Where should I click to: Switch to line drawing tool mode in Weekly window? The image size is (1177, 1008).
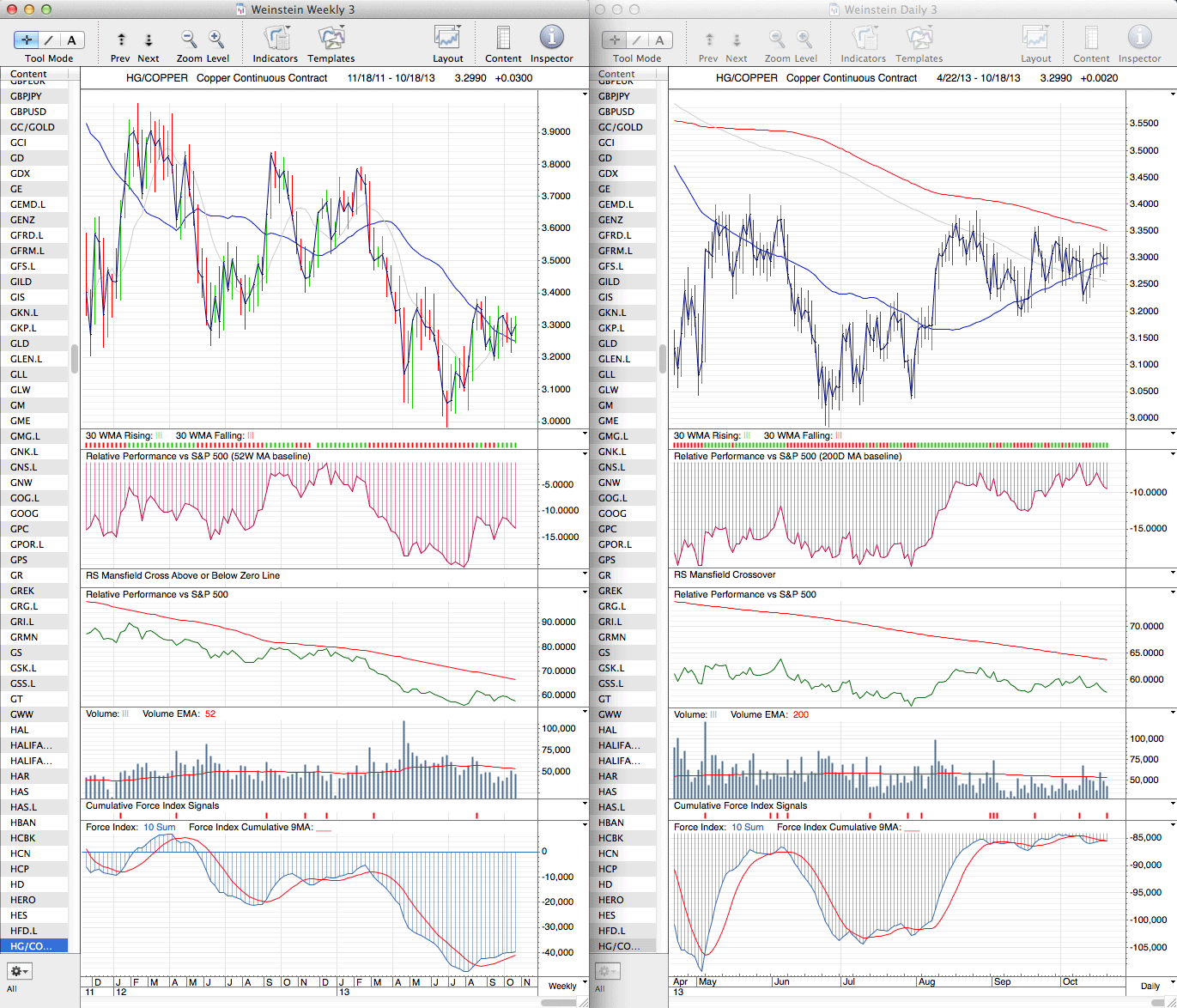[x=49, y=39]
